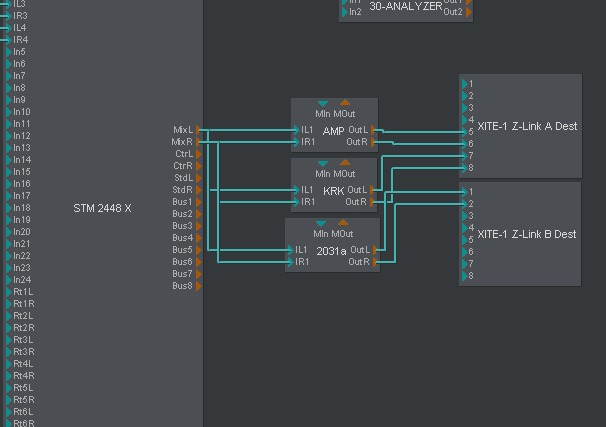The width and height of the screenshot is (606, 427).
Task: Click the 2031a module OutL port
Action: coord(375,250)
